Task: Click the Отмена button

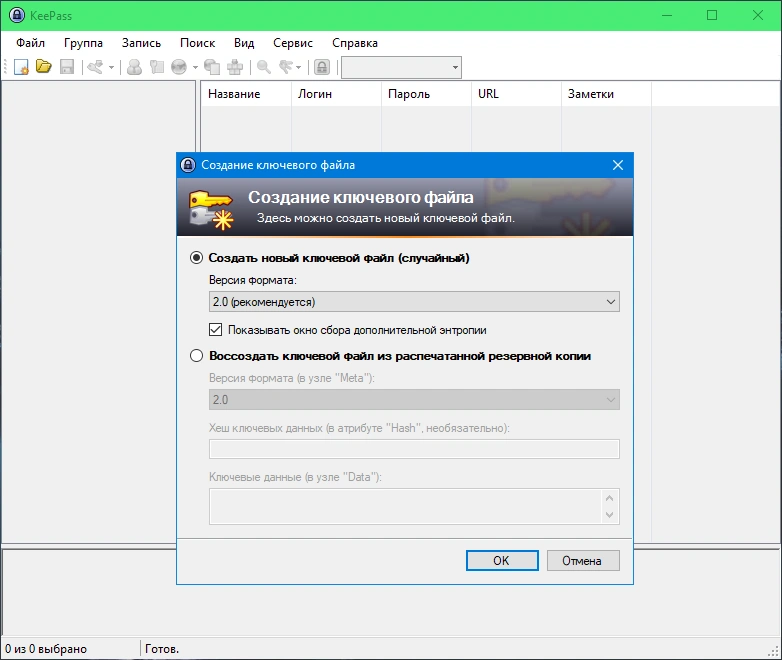Action: (x=583, y=561)
